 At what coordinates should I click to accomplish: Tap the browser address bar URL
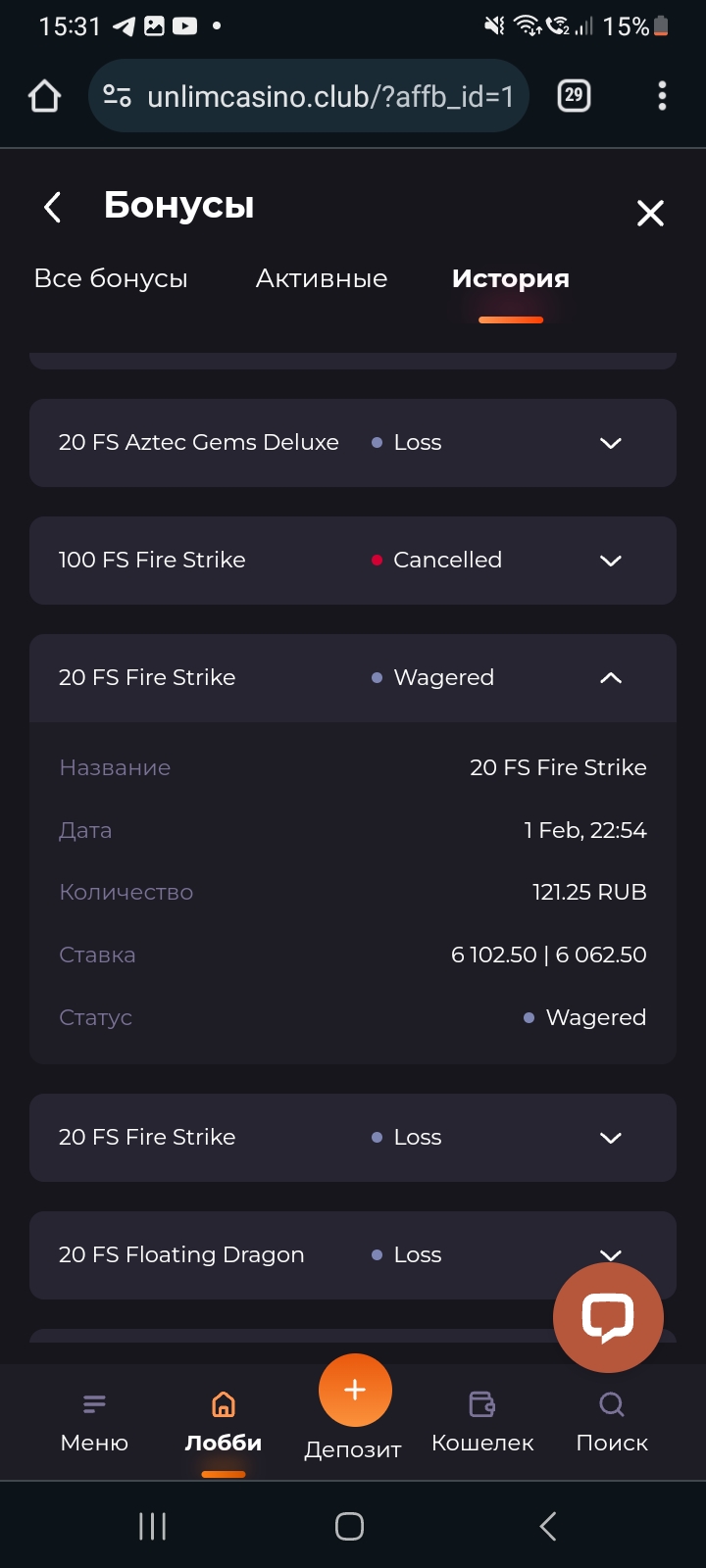point(329,96)
